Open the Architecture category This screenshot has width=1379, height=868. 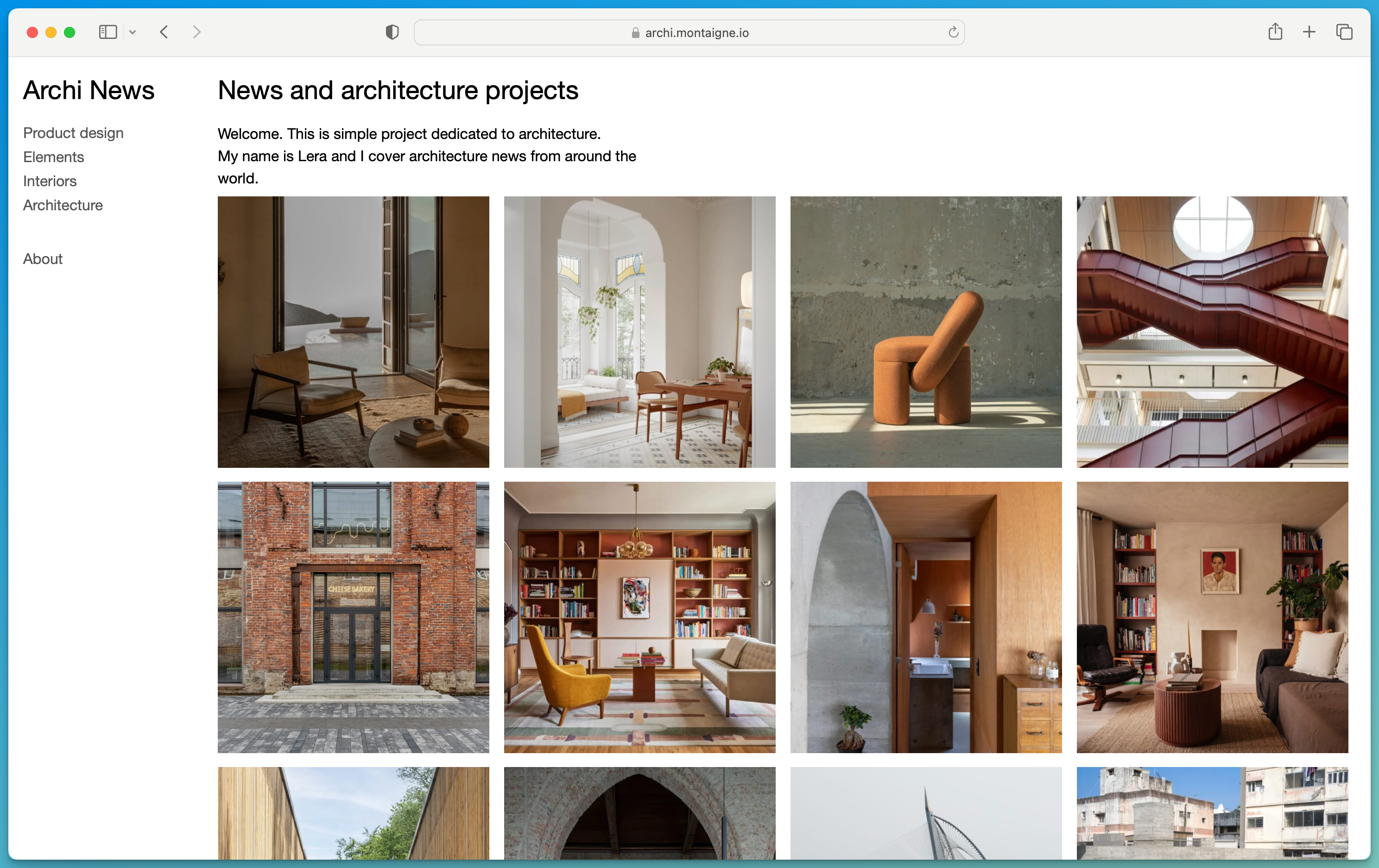coord(63,205)
